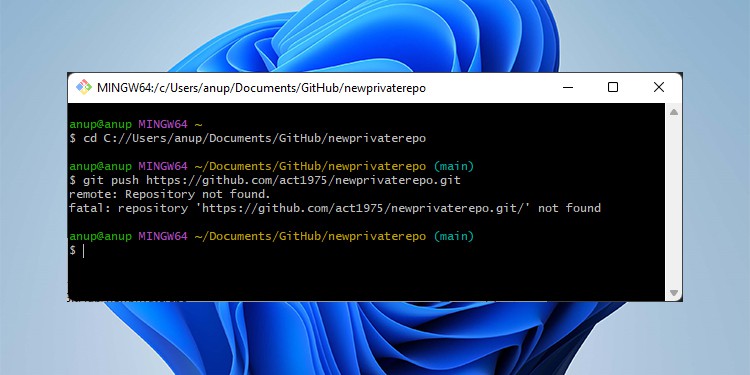Click the github.com URL in the push command
Viewport: 750px width, 375px height.
pos(303,181)
